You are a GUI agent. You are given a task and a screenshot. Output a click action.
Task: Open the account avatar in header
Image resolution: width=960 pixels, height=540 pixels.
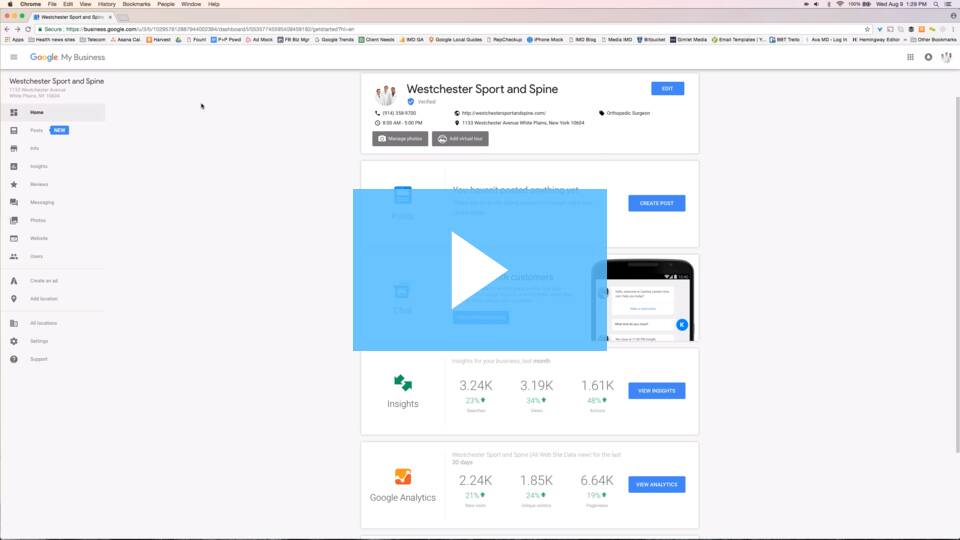point(947,57)
